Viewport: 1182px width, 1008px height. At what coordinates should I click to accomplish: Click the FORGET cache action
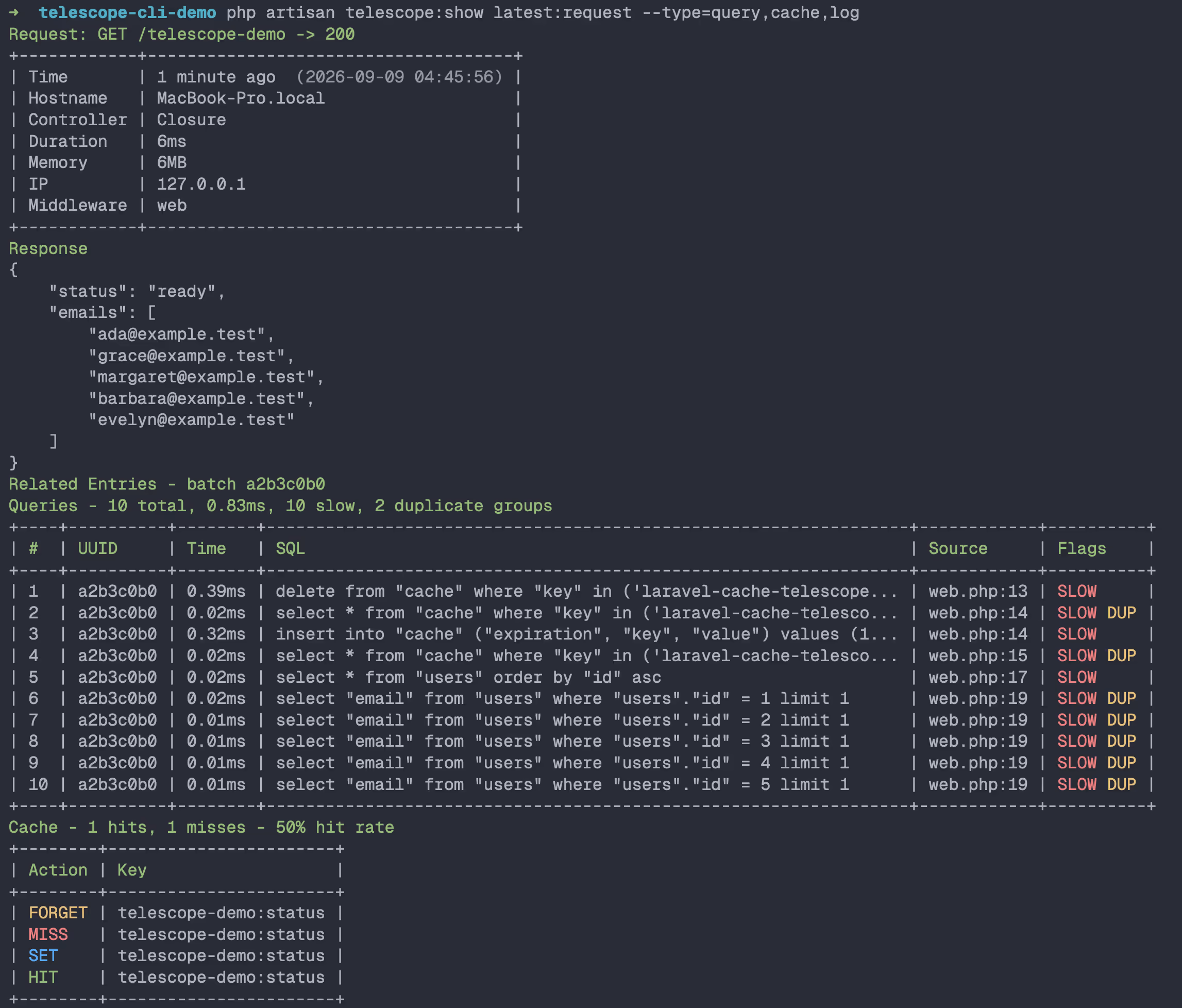click(x=58, y=913)
